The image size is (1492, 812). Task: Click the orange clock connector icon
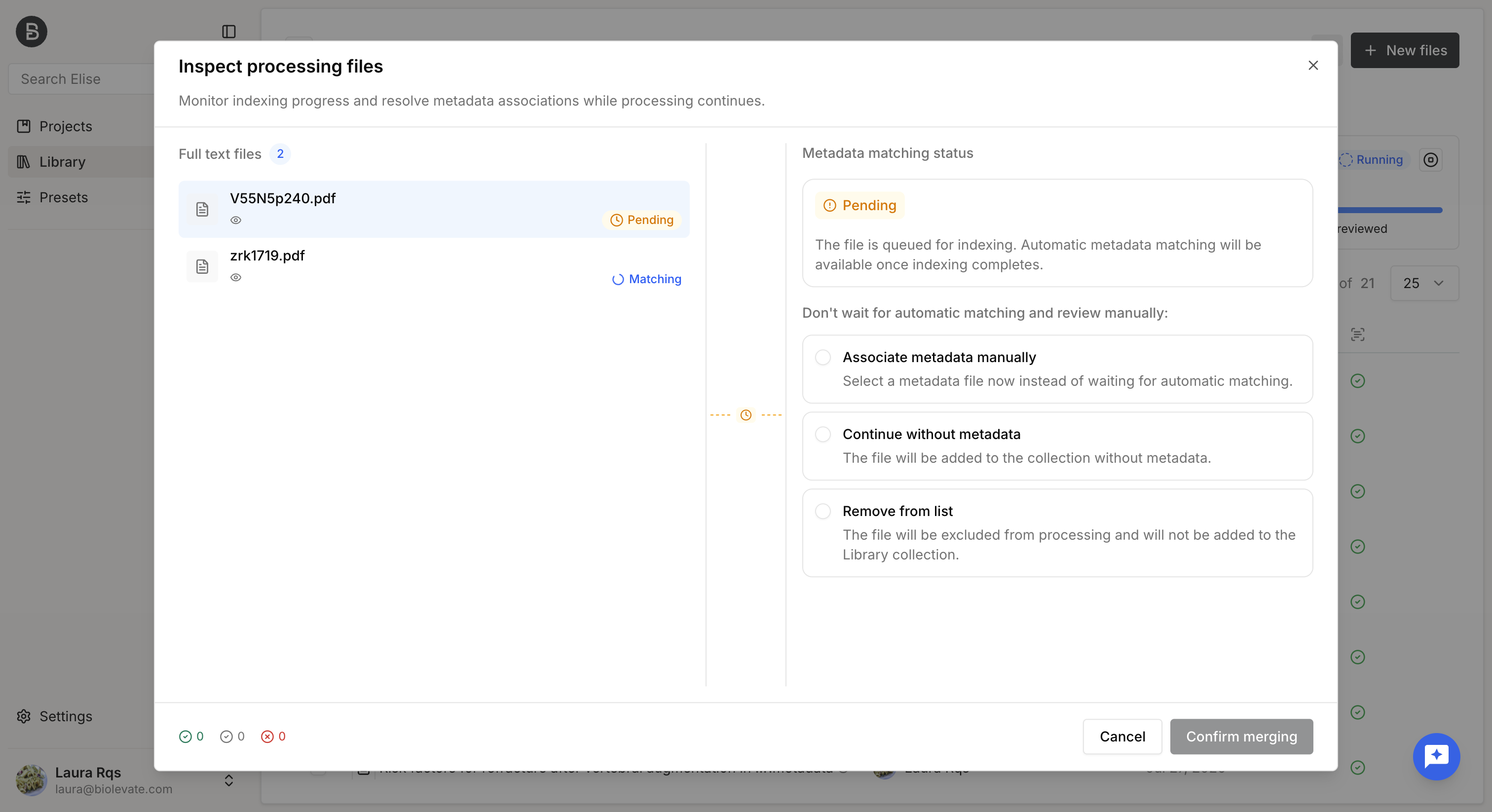[746, 415]
